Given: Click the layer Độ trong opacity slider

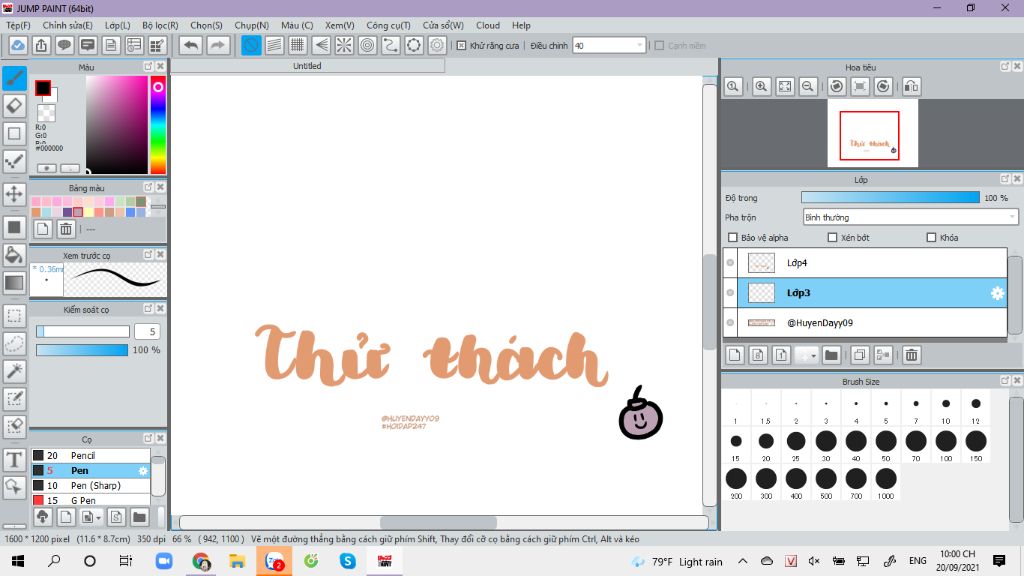Looking at the screenshot, I should point(890,197).
